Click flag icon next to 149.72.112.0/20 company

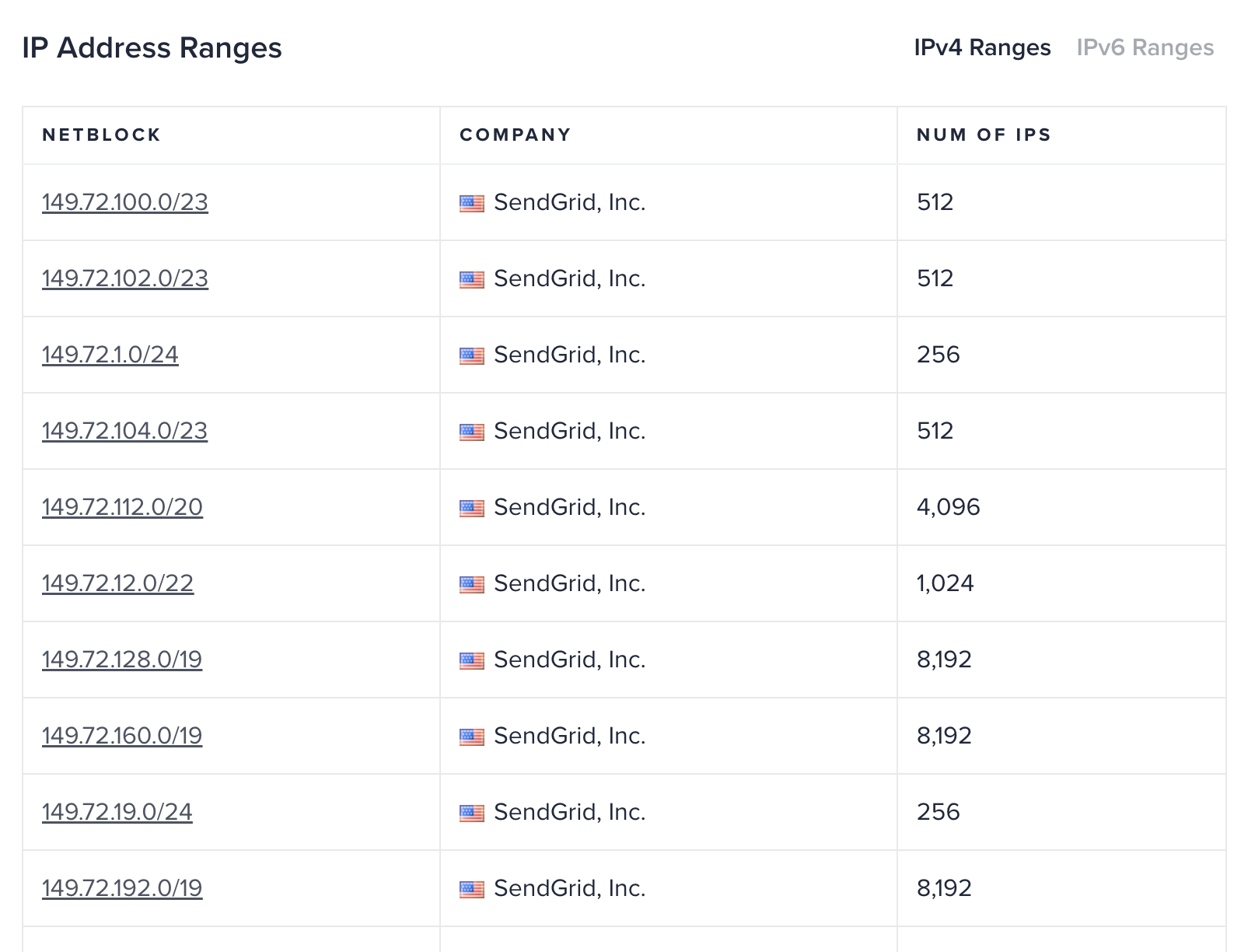(471, 509)
